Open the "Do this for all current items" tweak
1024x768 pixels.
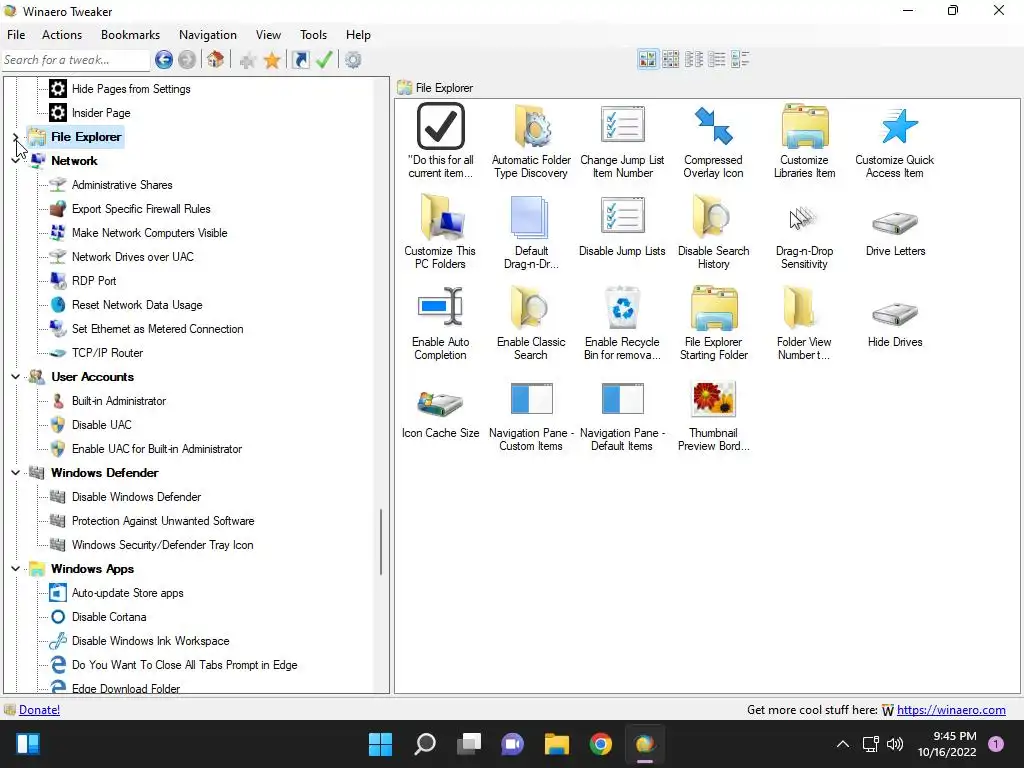pyautogui.click(x=441, y=140)
